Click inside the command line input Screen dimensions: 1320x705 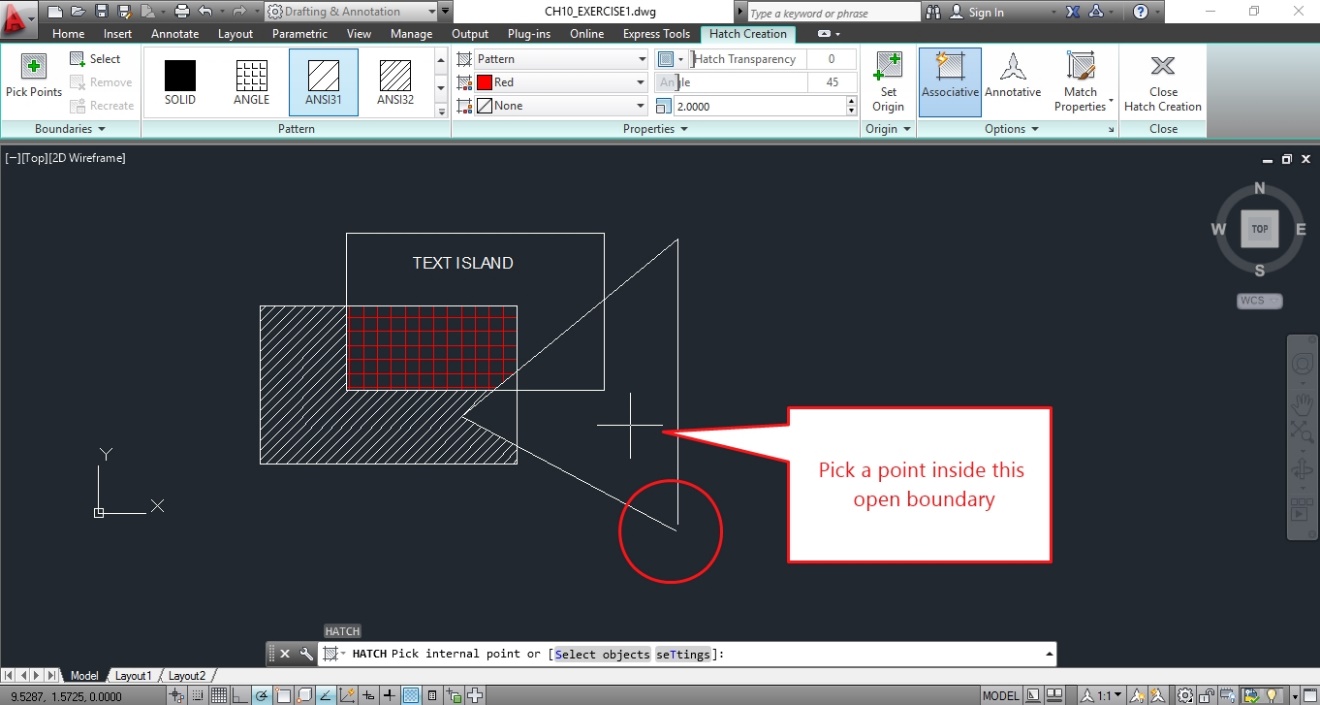[x=700, y=653]
